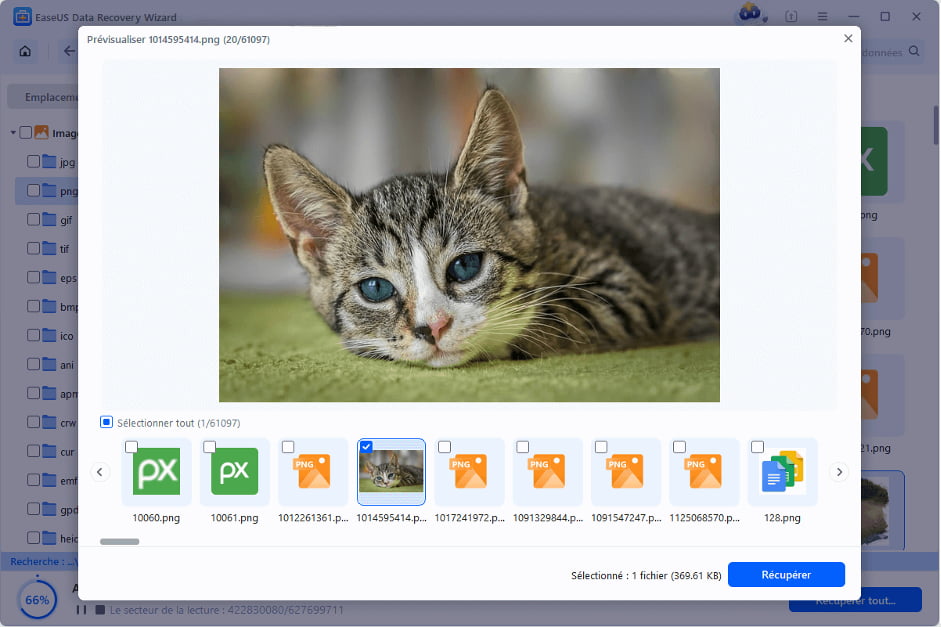Check the jpg folder checkbox

[x=34, y=161]
